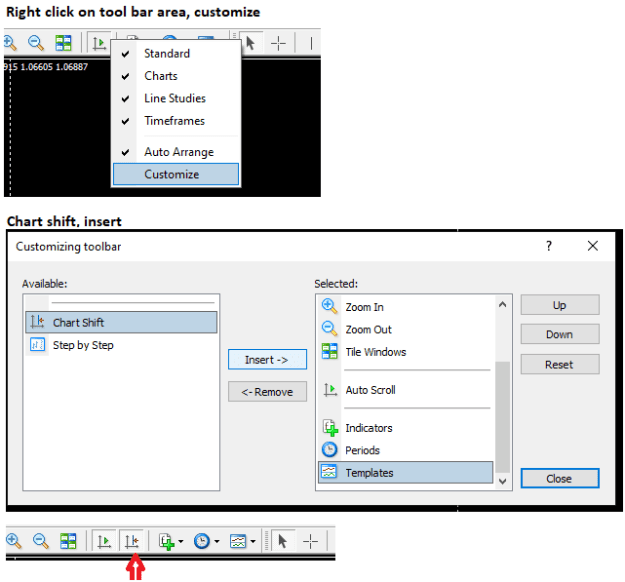
Task: Click the Up button
Action: tap(560, 305)
